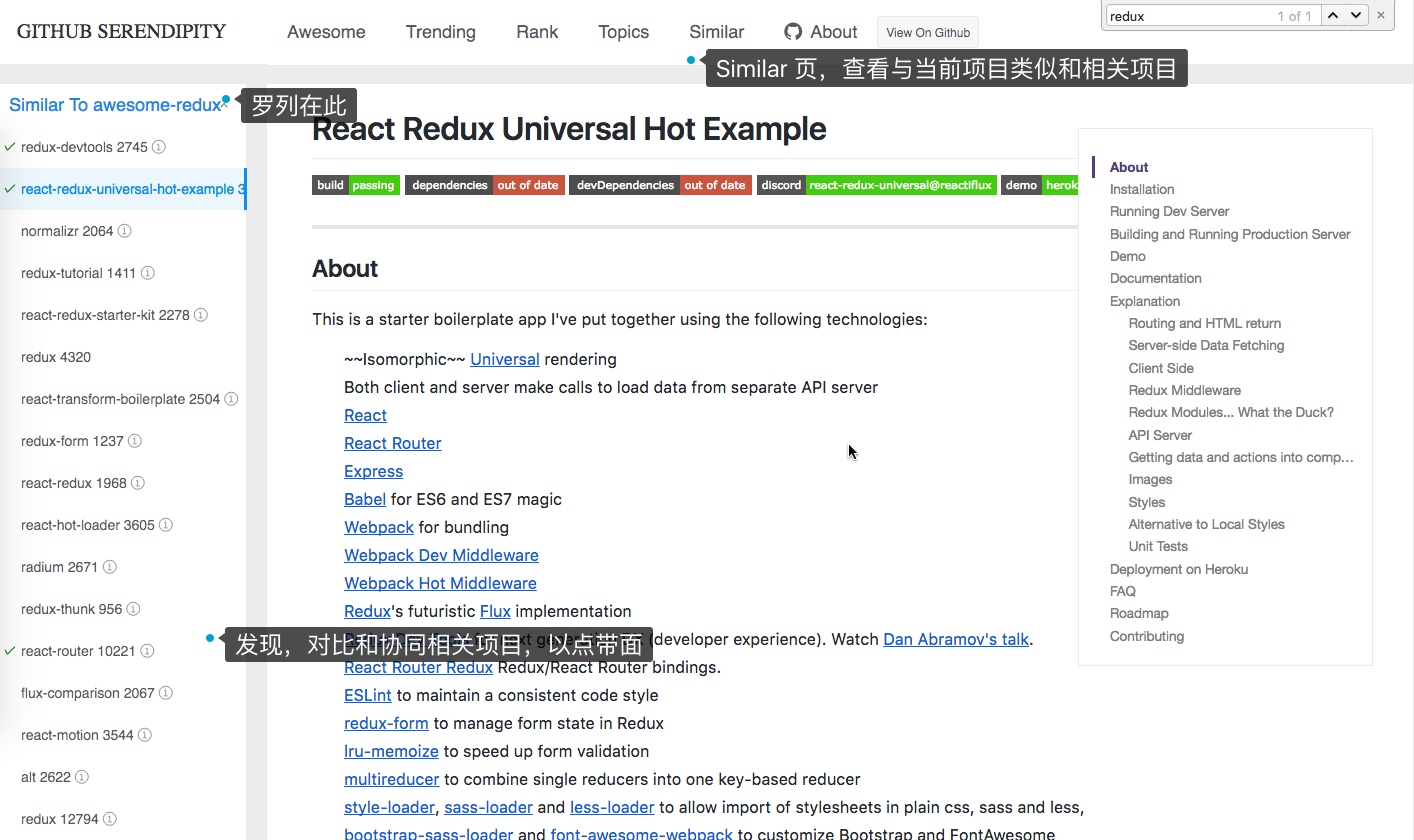Image resolution: width=1414 pixels, height=840 pixels.
Task: Open the lru-memoize link
Action: pyautogui.click(x=392, y=751)
